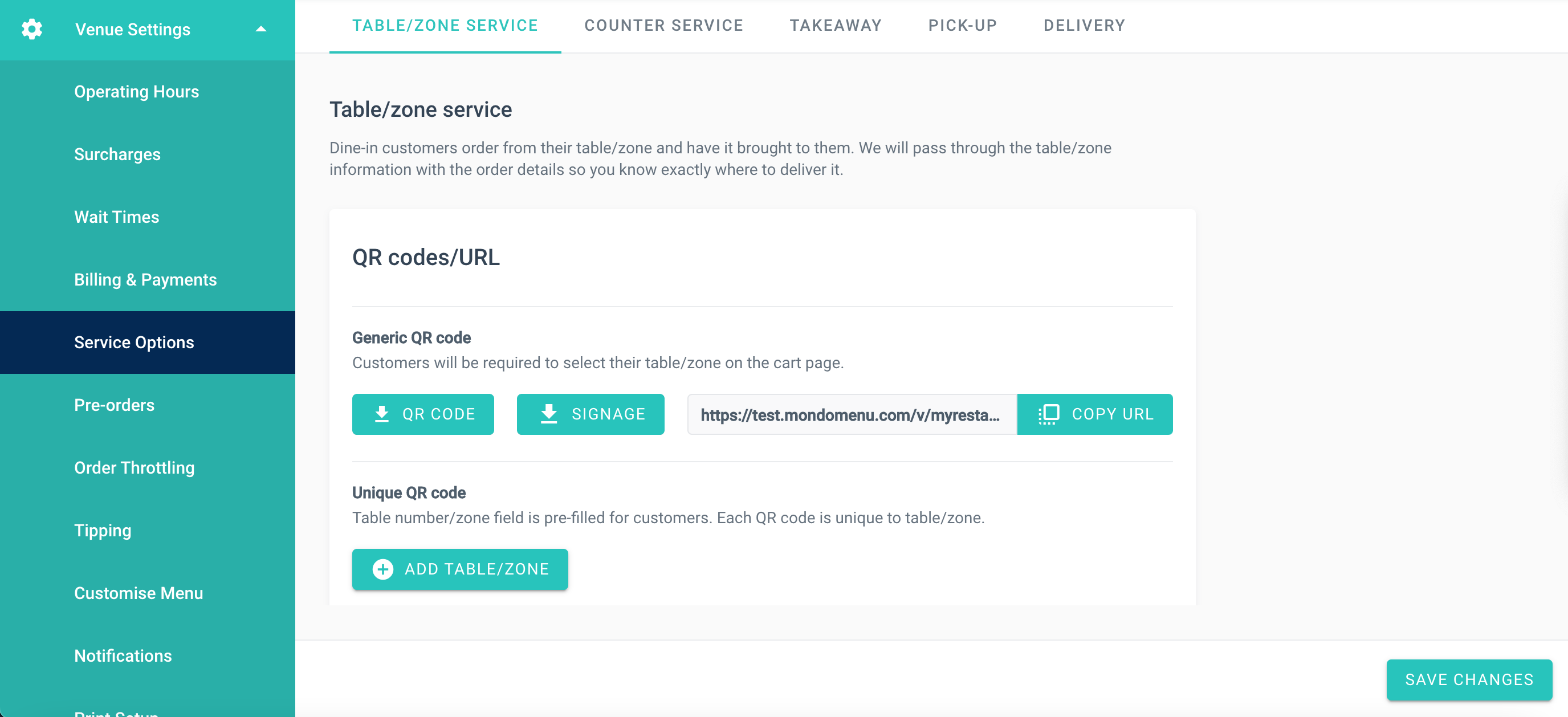Click the download icon on SIGNAGE button

tap(548, 414)
